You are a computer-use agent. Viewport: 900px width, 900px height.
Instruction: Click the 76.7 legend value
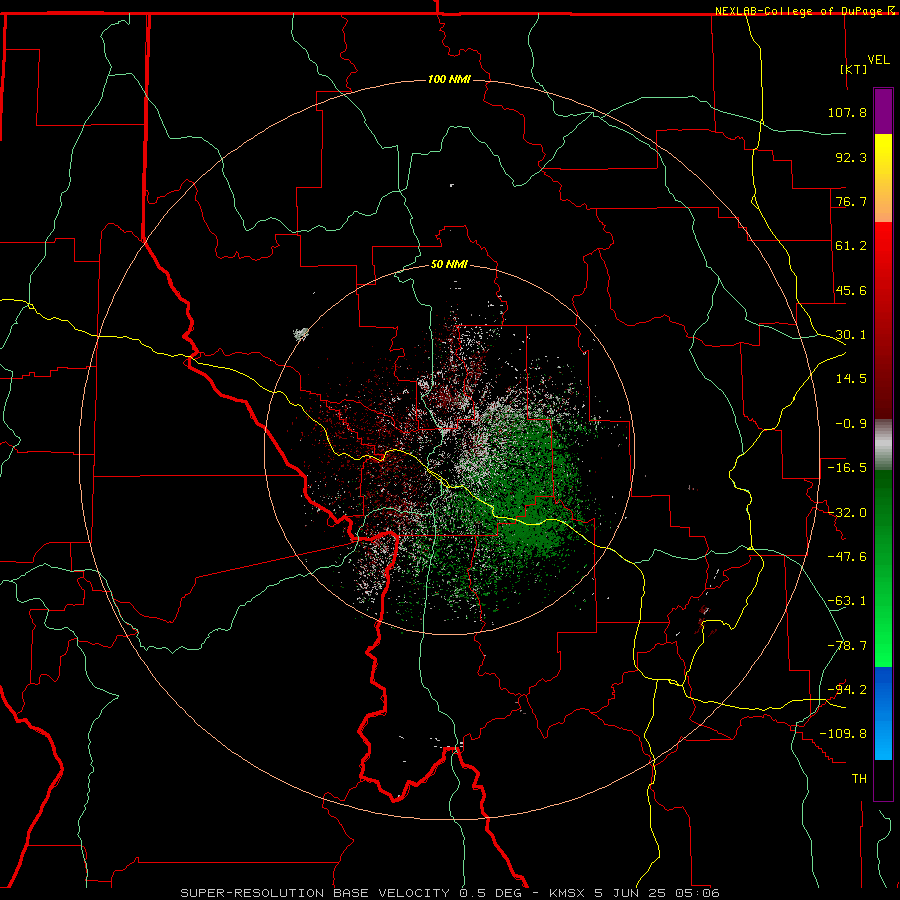(851, 201)
